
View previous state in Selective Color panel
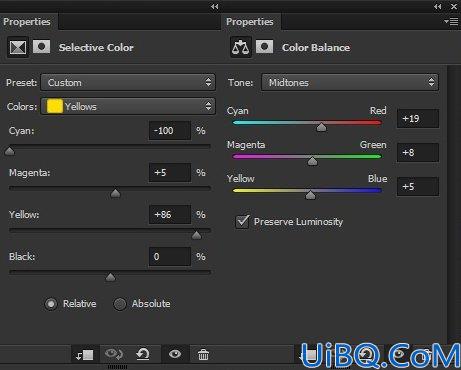point(114,354)
